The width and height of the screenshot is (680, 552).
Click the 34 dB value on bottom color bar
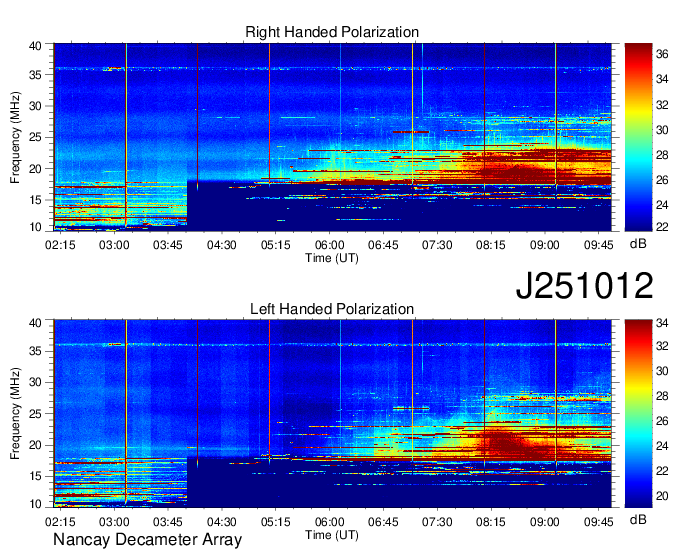coord(663,323)
